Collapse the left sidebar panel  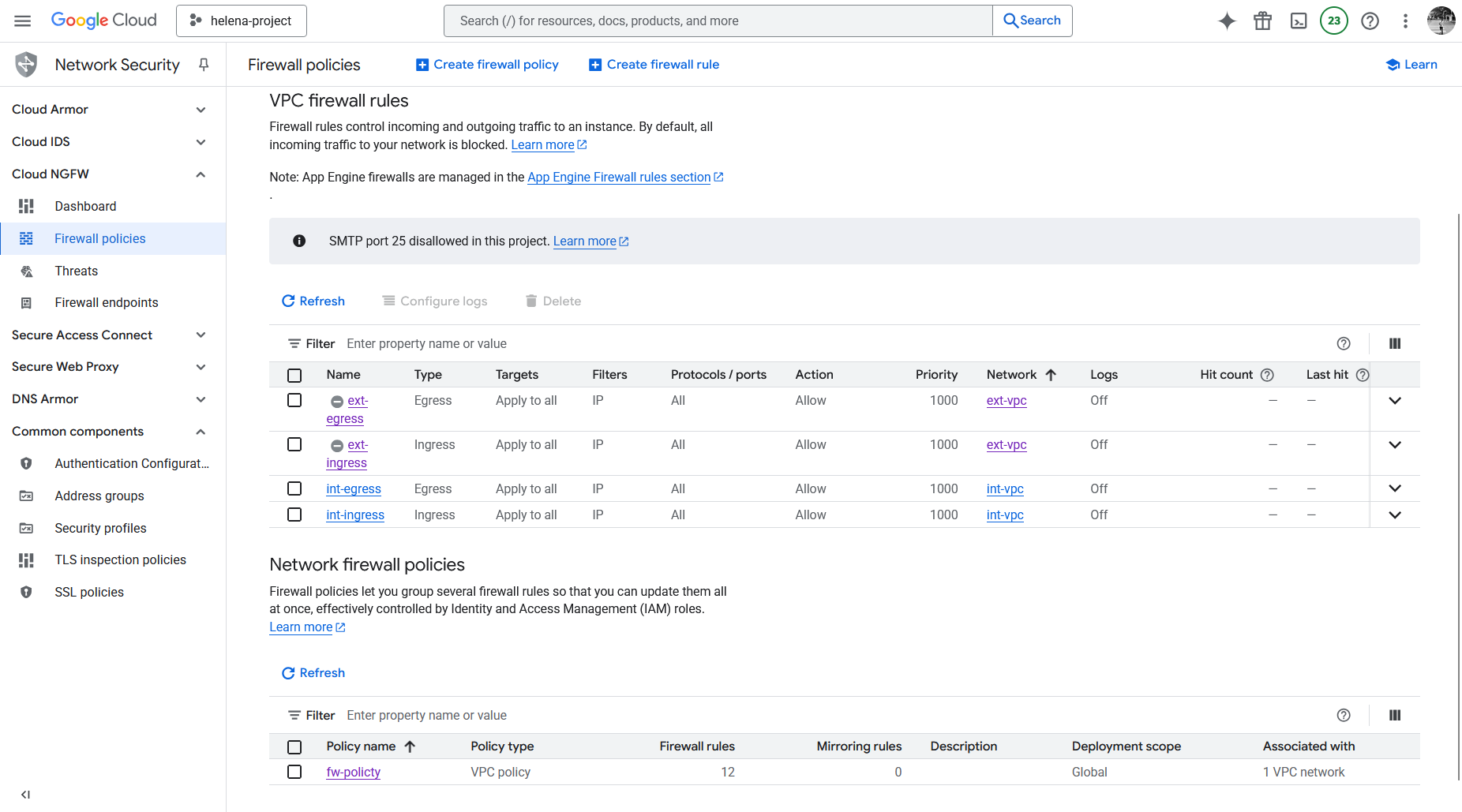25,795
